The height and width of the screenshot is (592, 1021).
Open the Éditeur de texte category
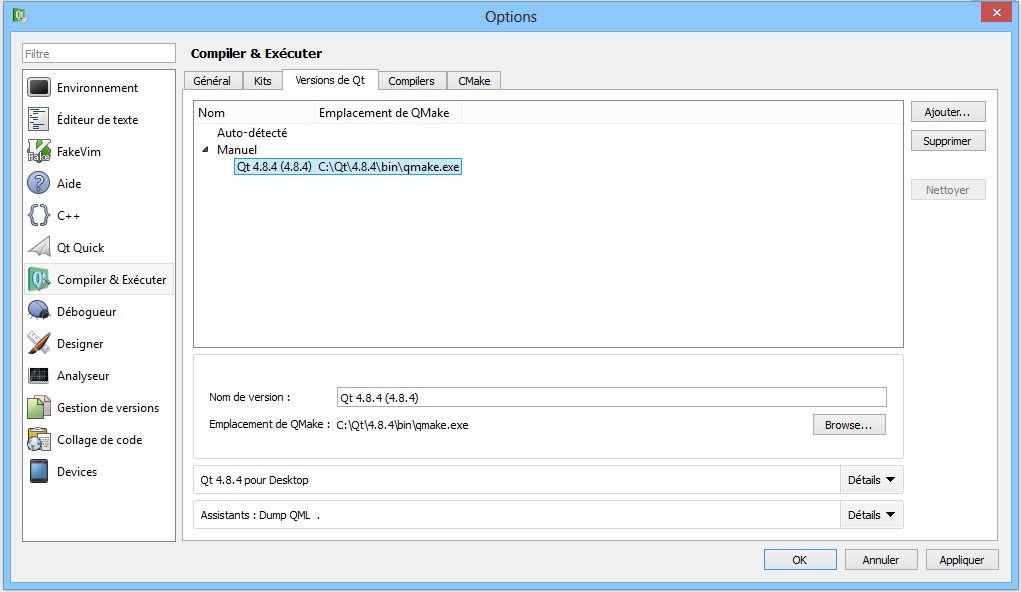click(x=99, y=119)
